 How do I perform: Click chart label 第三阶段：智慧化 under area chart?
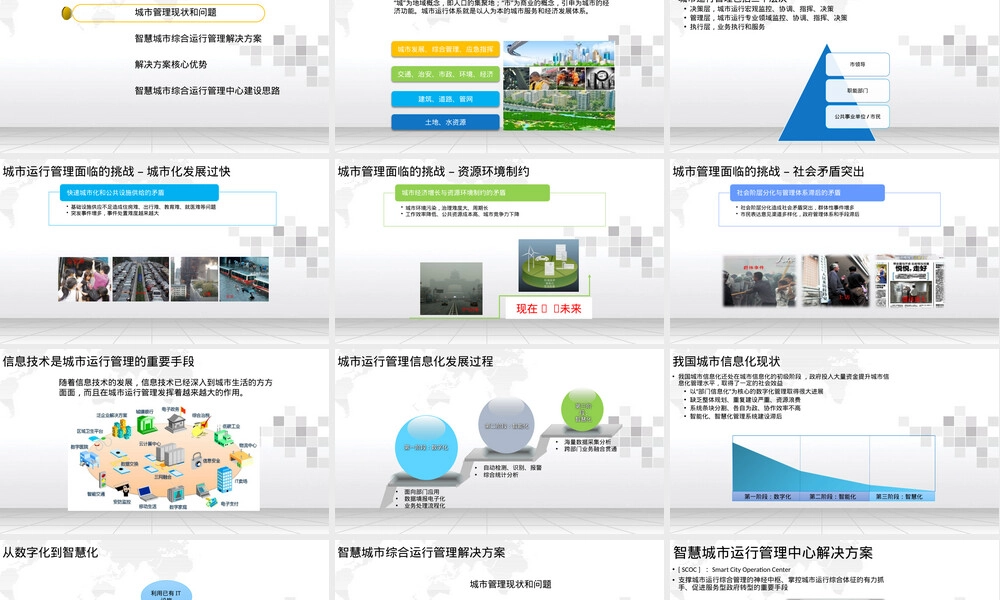[899, 496]
